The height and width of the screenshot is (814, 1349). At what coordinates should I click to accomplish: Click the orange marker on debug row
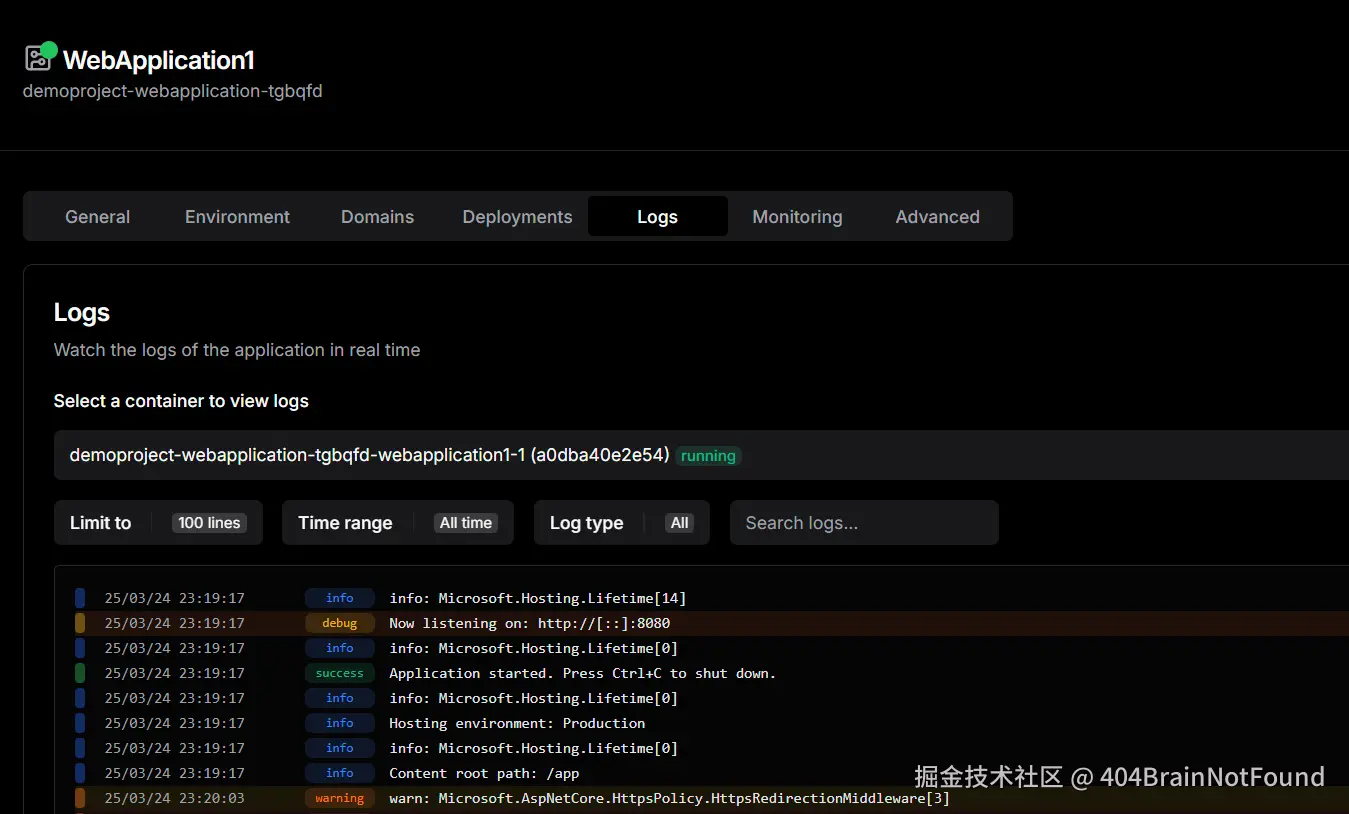pyautogui.click(x=80, y=623)
